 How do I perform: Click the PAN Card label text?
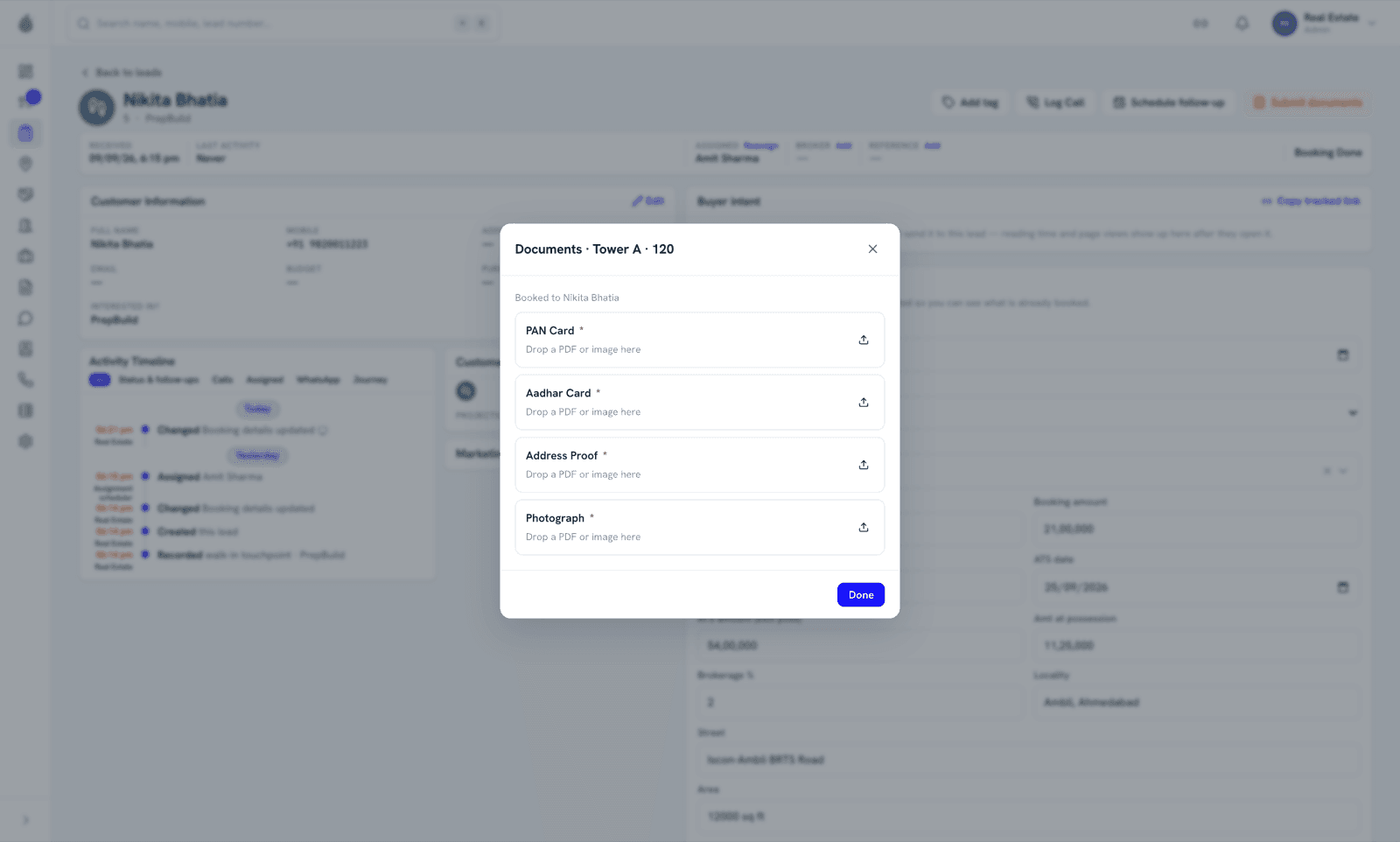[x=550, y=331]
